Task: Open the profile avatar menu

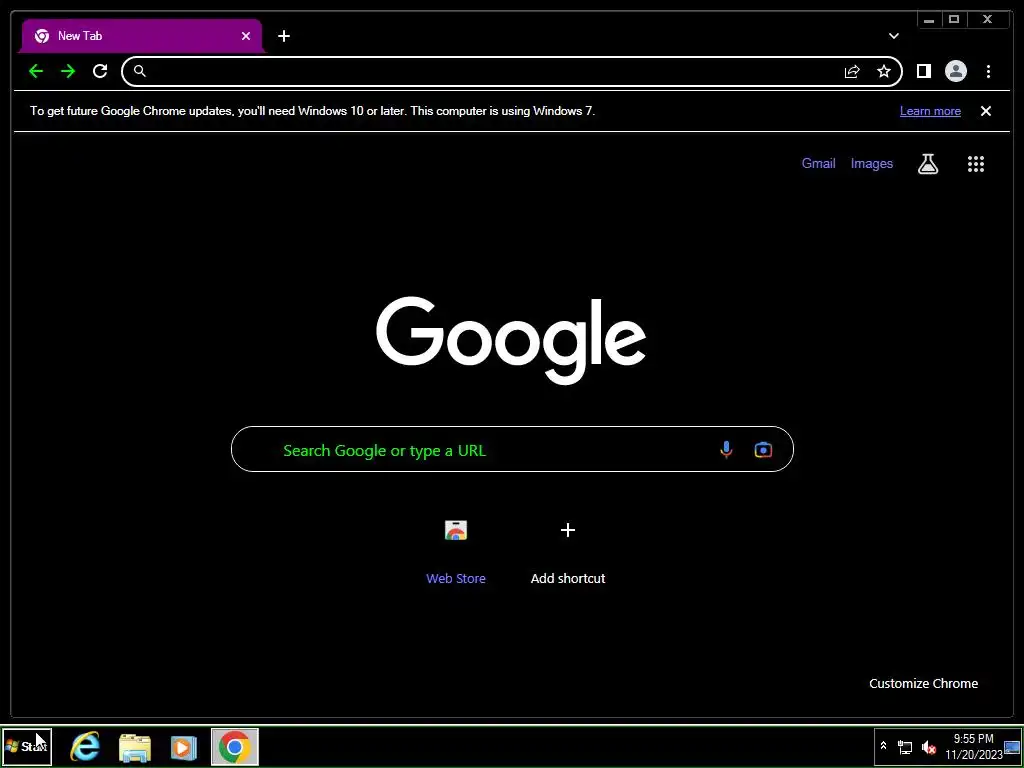Action: pos(955,71)
